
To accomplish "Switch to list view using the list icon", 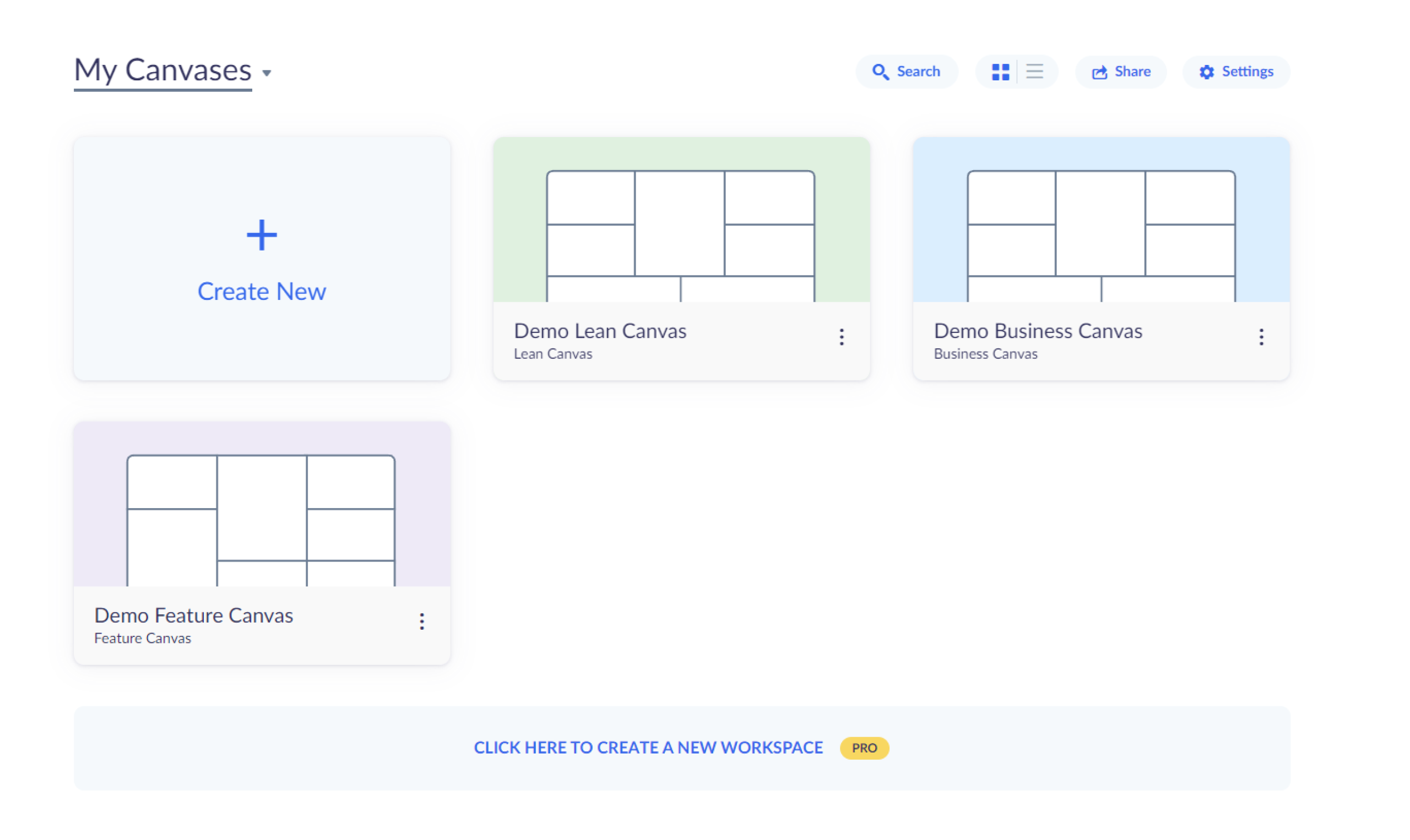I will click(x=1034, y=72).
